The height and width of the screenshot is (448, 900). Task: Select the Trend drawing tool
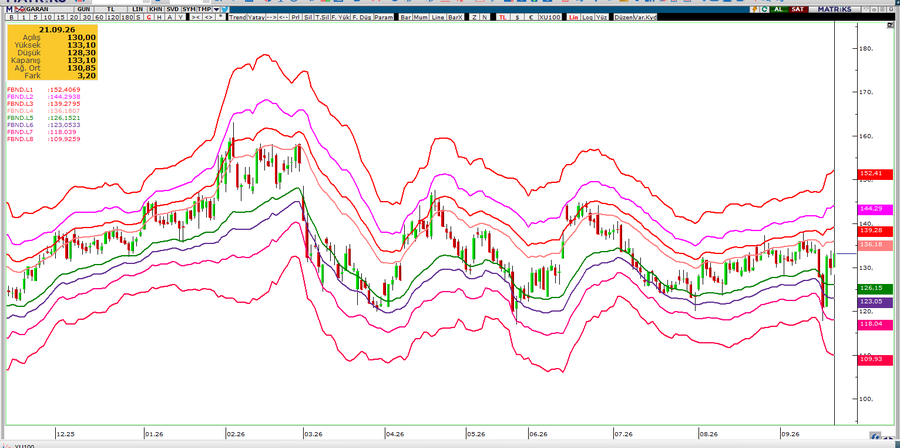pyautogui.click(x=237, y=17)
